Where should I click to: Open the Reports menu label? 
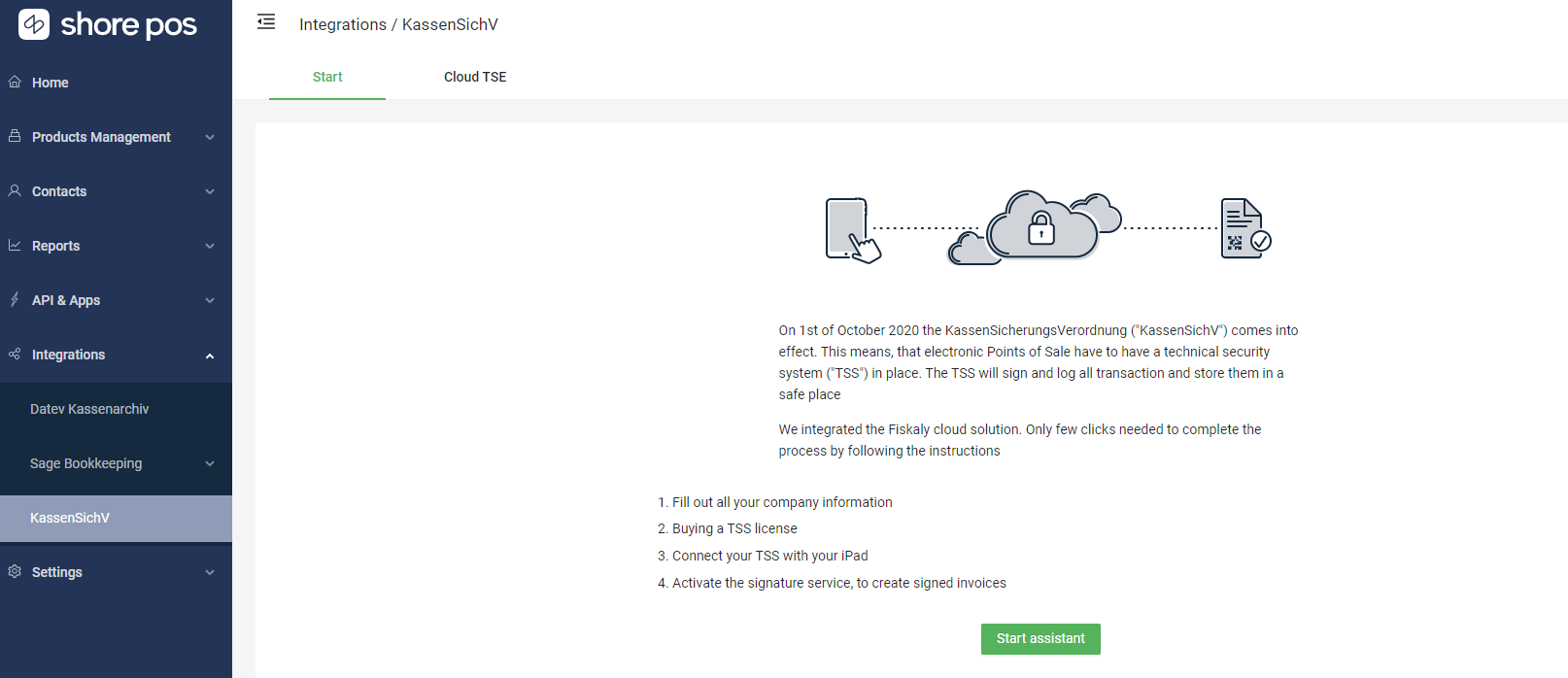[55, 246]
